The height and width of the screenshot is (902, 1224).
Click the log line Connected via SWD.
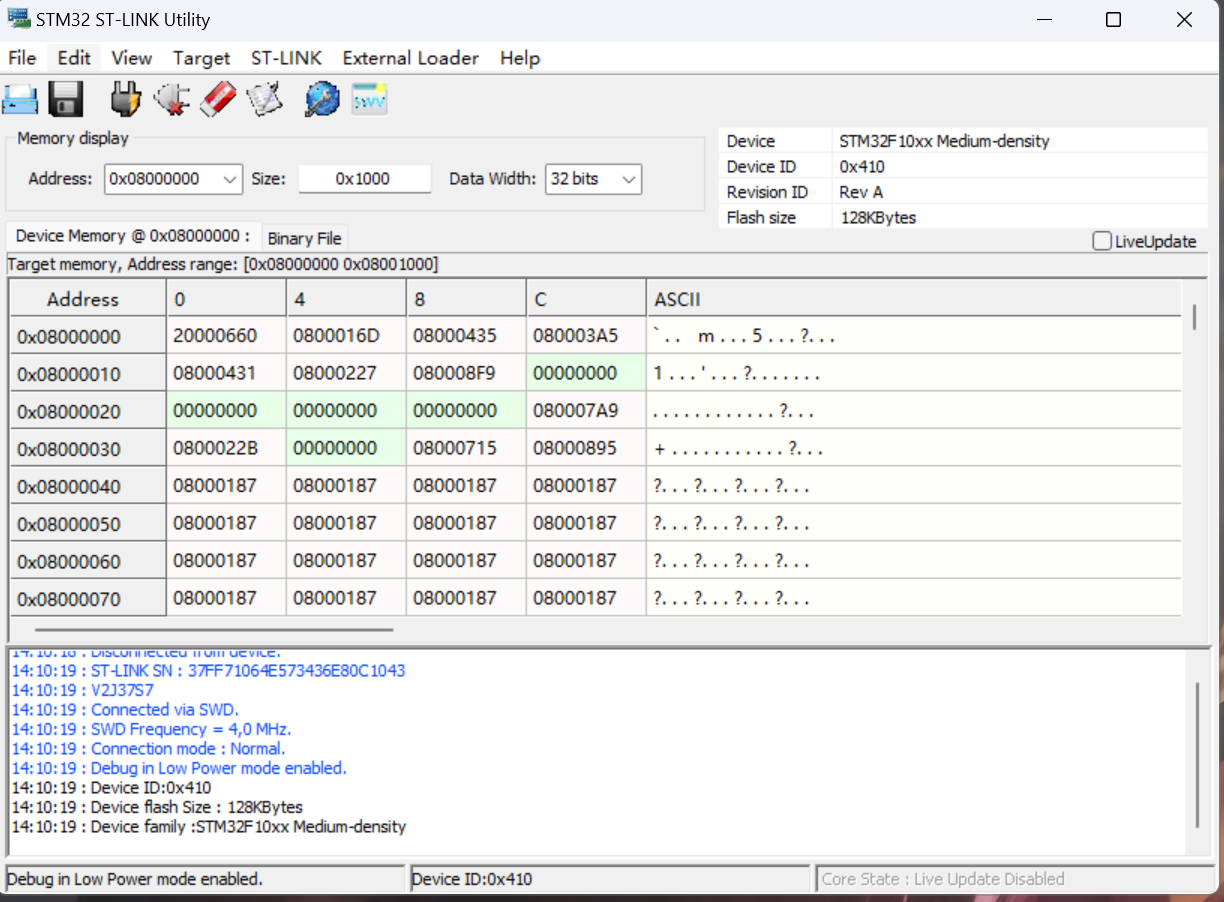click(x=125, y=710)
